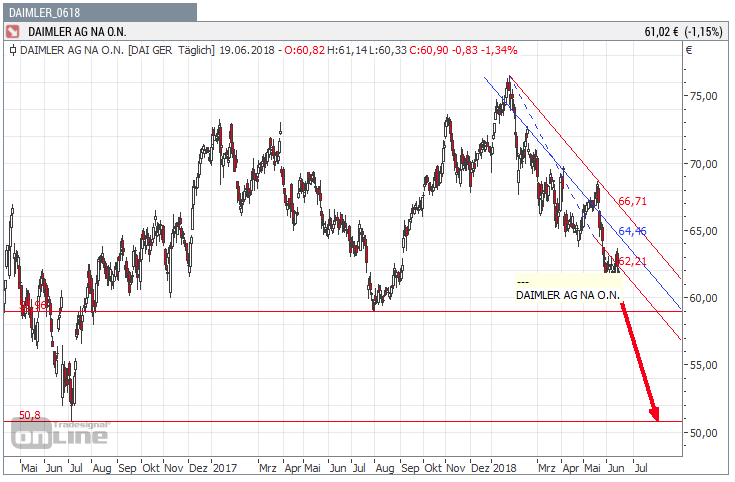
Task: Click the daily change -0,83
Action: pos(465,50)
